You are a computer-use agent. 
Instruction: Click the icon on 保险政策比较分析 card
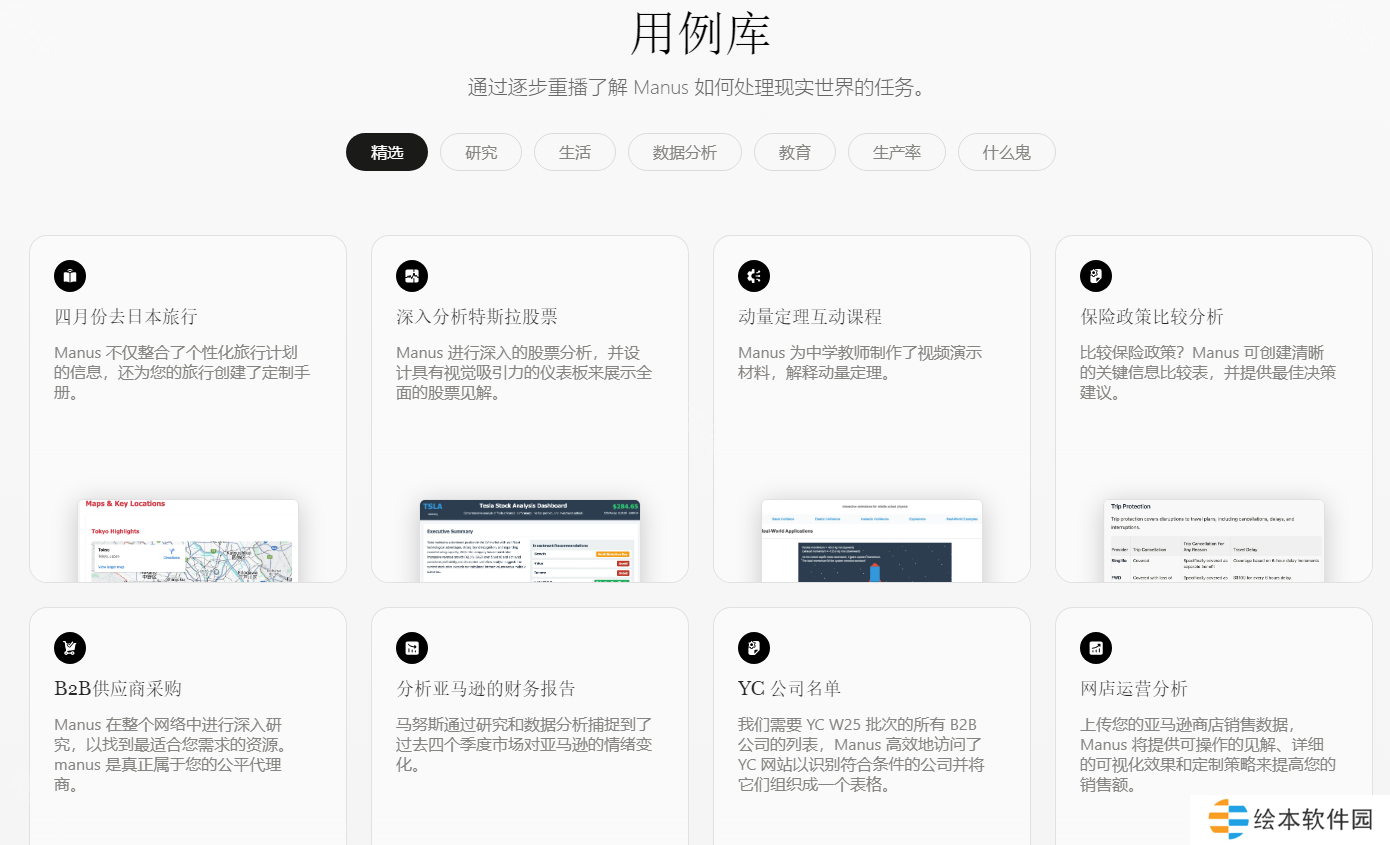(x=1096, y=276)
